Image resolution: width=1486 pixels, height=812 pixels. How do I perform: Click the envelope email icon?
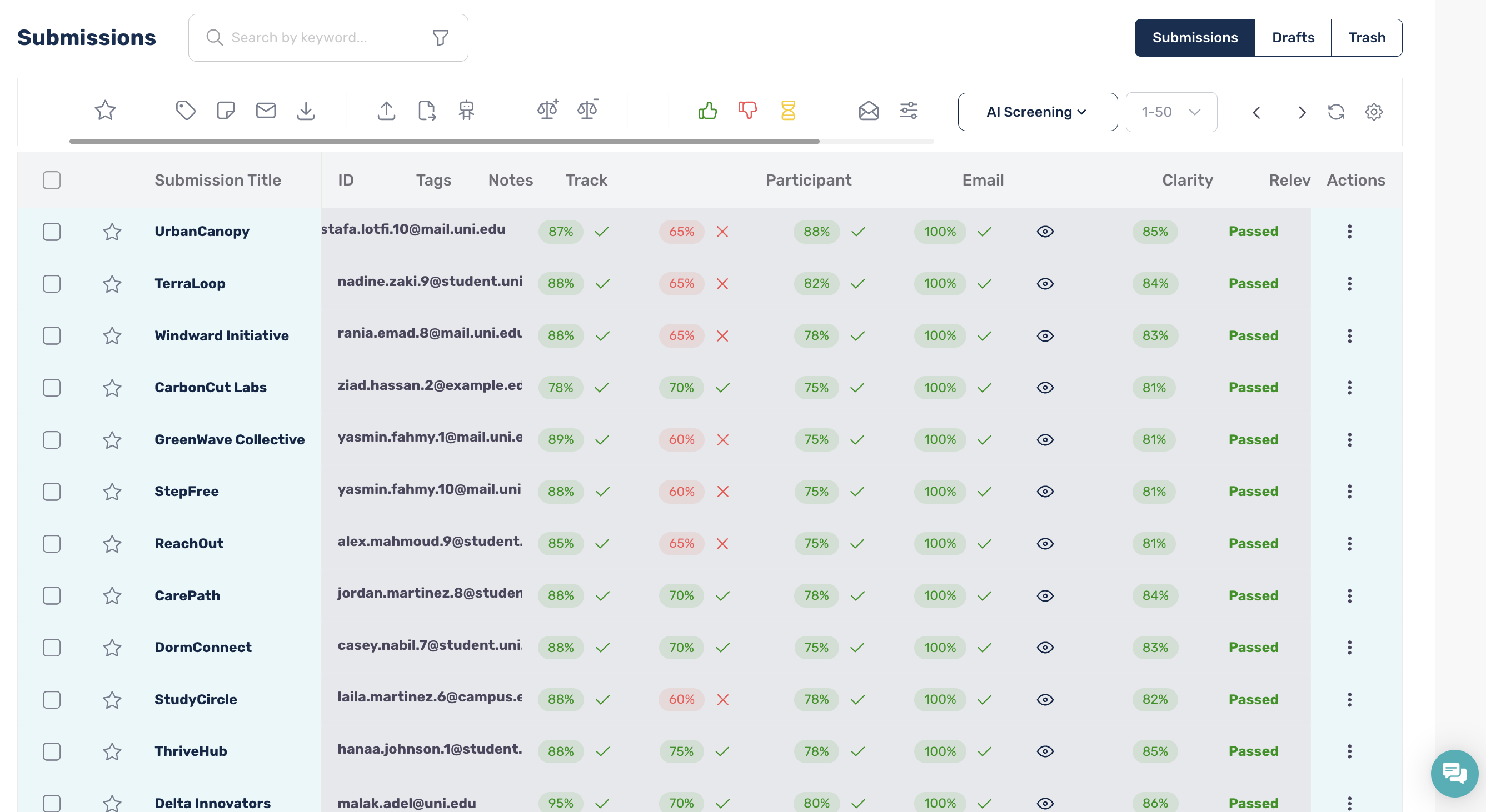pyautogui.click(x=266, y=110)
